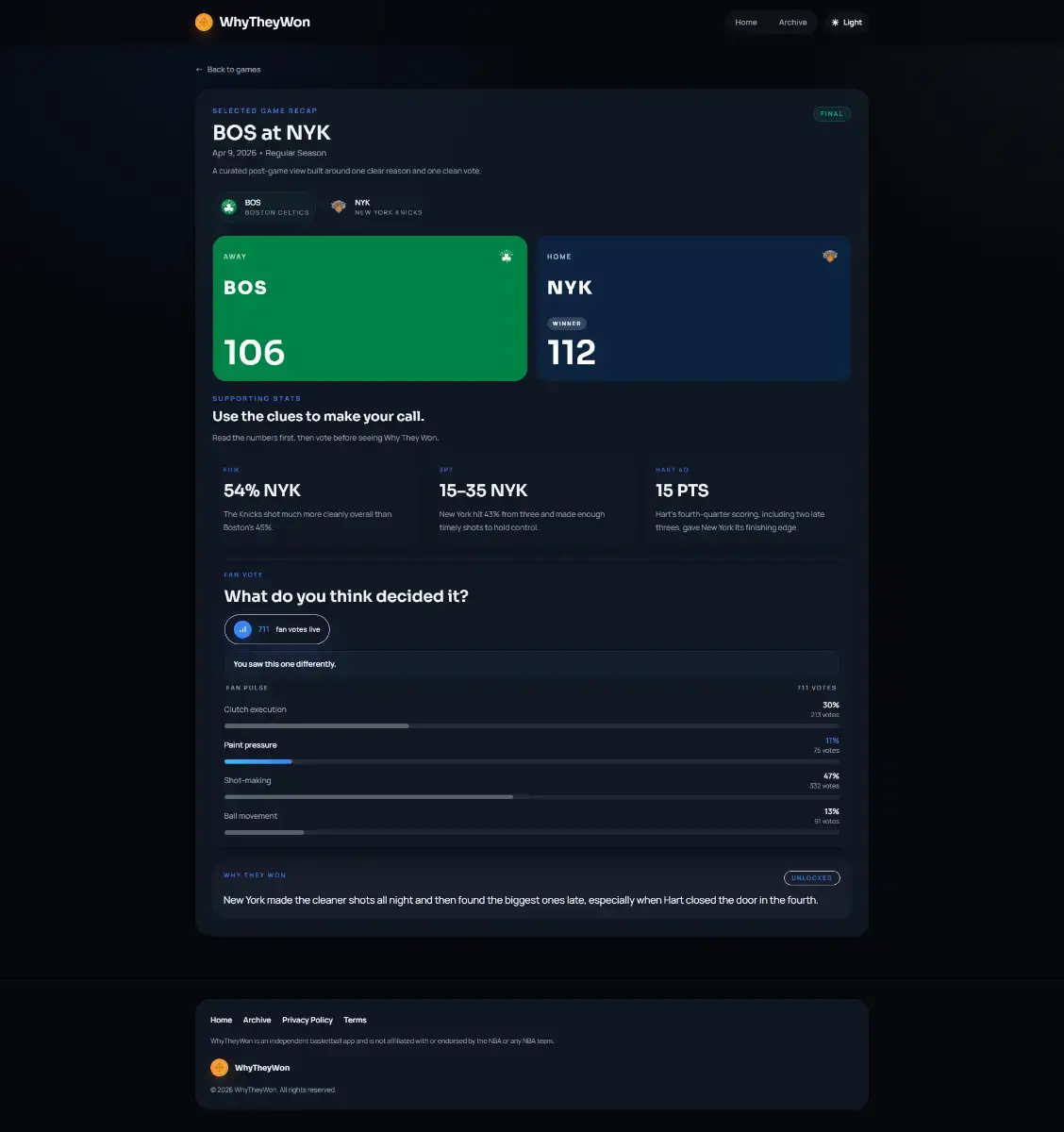
Task: Open the Archive nav item in the header
Action: [x=792, y=23]
